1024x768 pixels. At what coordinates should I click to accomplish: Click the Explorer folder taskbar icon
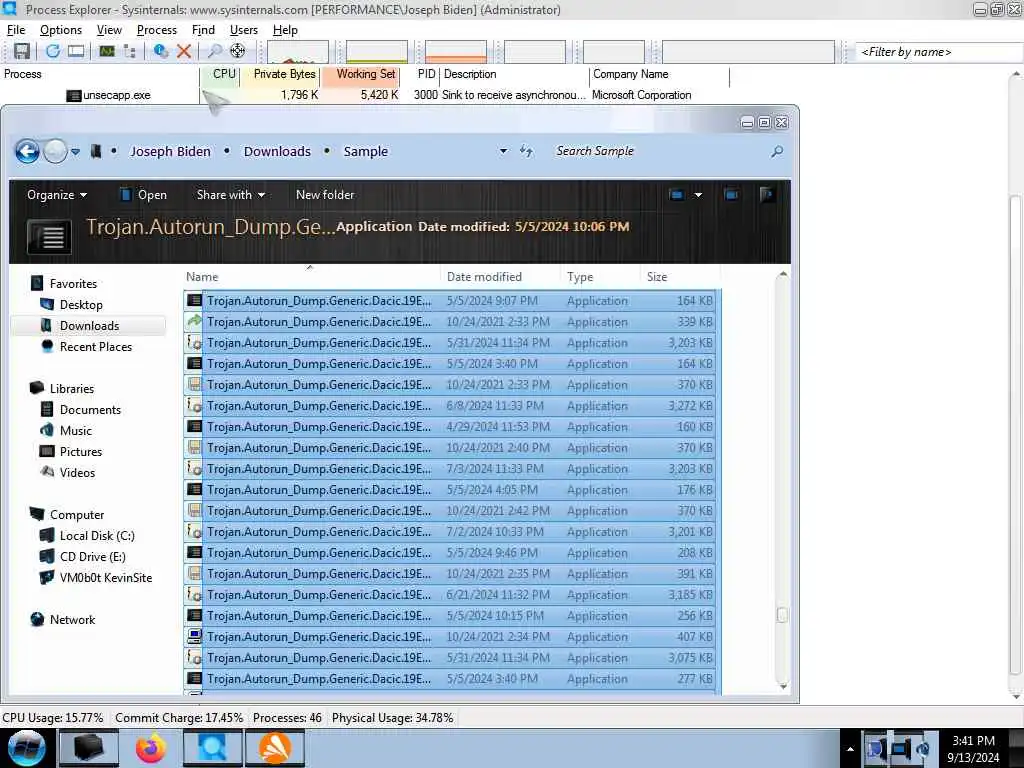click(89, 748)
